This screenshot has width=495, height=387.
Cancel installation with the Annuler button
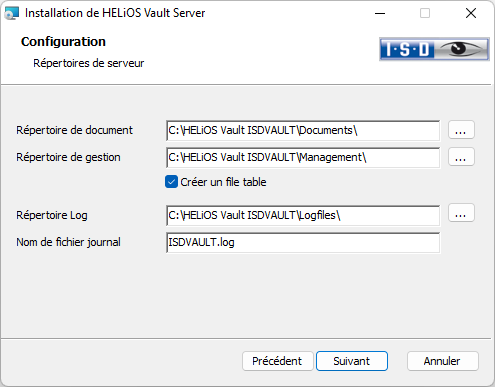[x=442, y=361]
